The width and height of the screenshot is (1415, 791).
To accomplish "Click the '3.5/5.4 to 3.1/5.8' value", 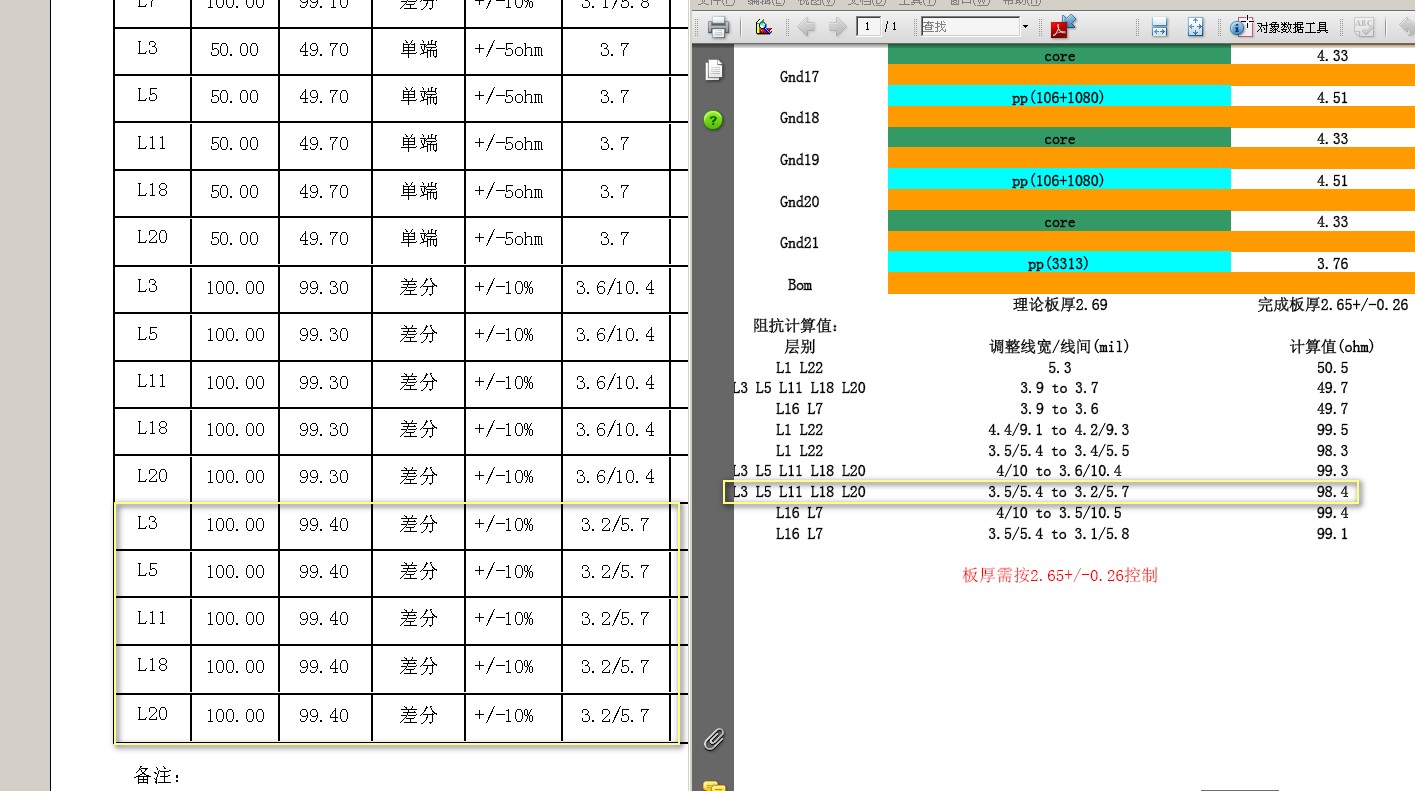I will (1059, 534).
